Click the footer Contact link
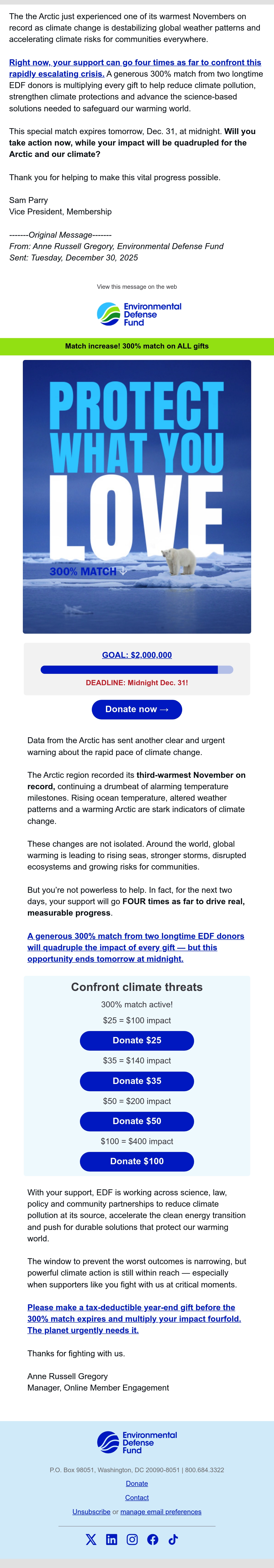Viewport: 274px width, 1568px height. 137,1497
